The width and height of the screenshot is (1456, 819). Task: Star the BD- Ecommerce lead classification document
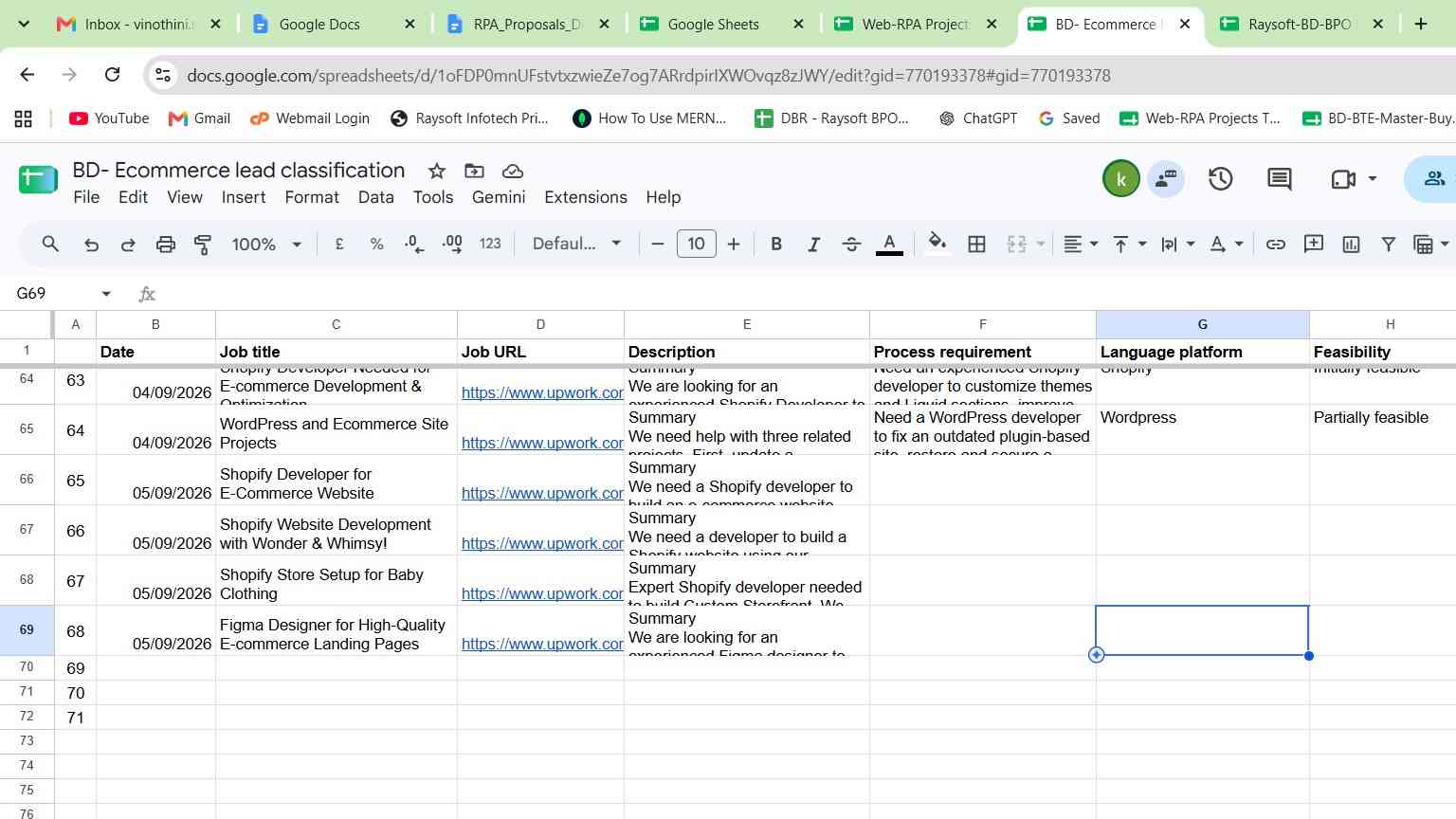tap(436, 171)
